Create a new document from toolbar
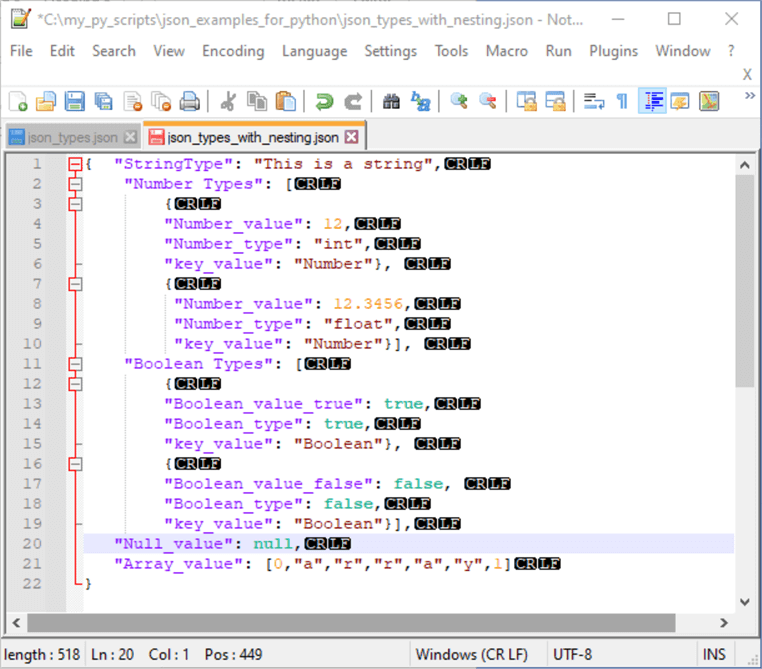The height and width of the screenshot is (669, 762). tap(18, 102)
